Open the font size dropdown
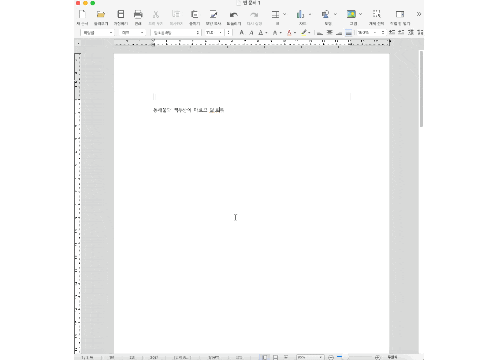Viewport: 480px width, 360px height. tap(214, 33)
